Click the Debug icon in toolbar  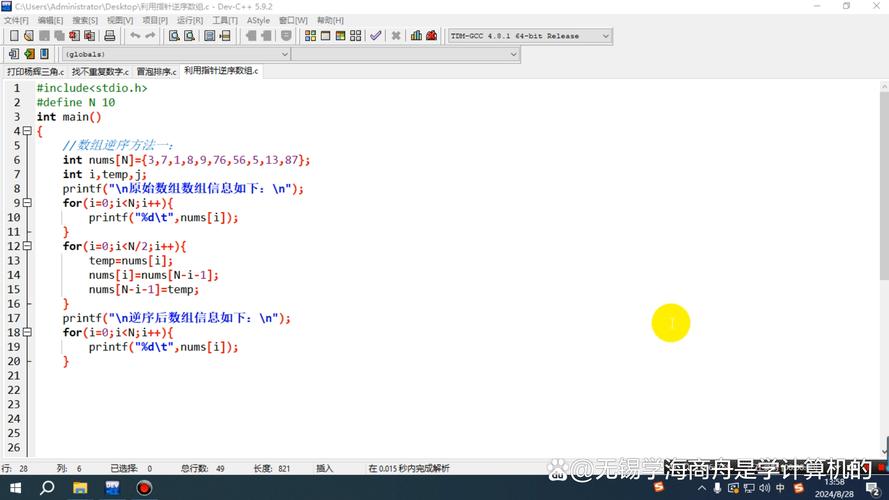pos(431,36)
